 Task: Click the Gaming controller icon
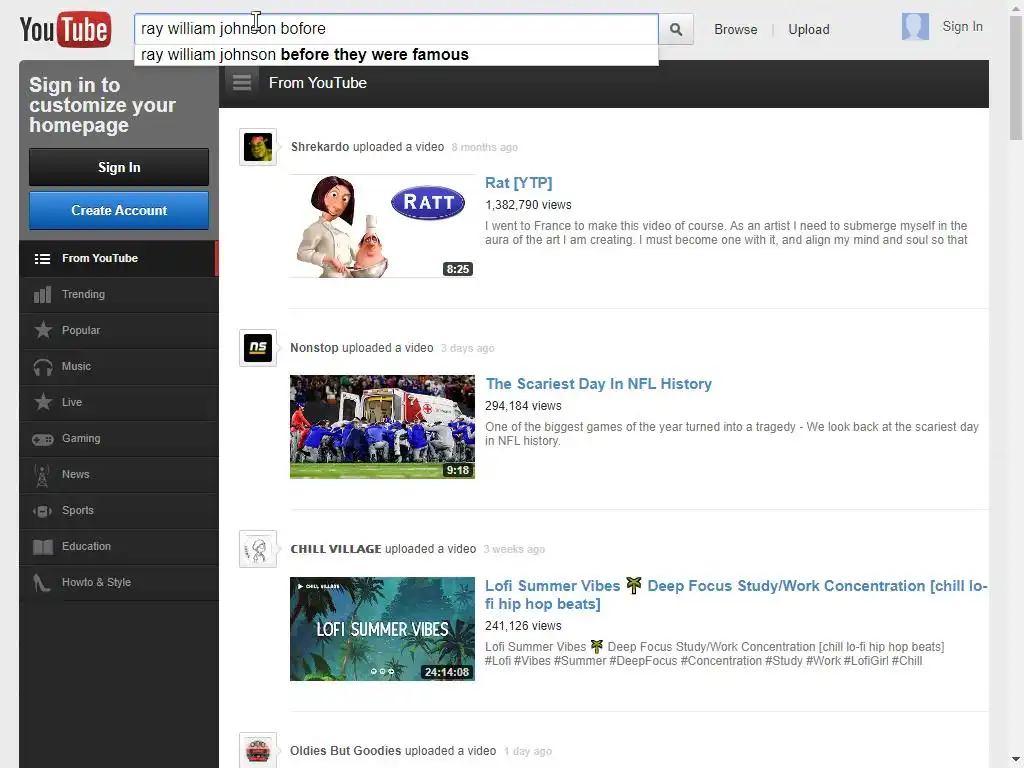pos(43,440)
